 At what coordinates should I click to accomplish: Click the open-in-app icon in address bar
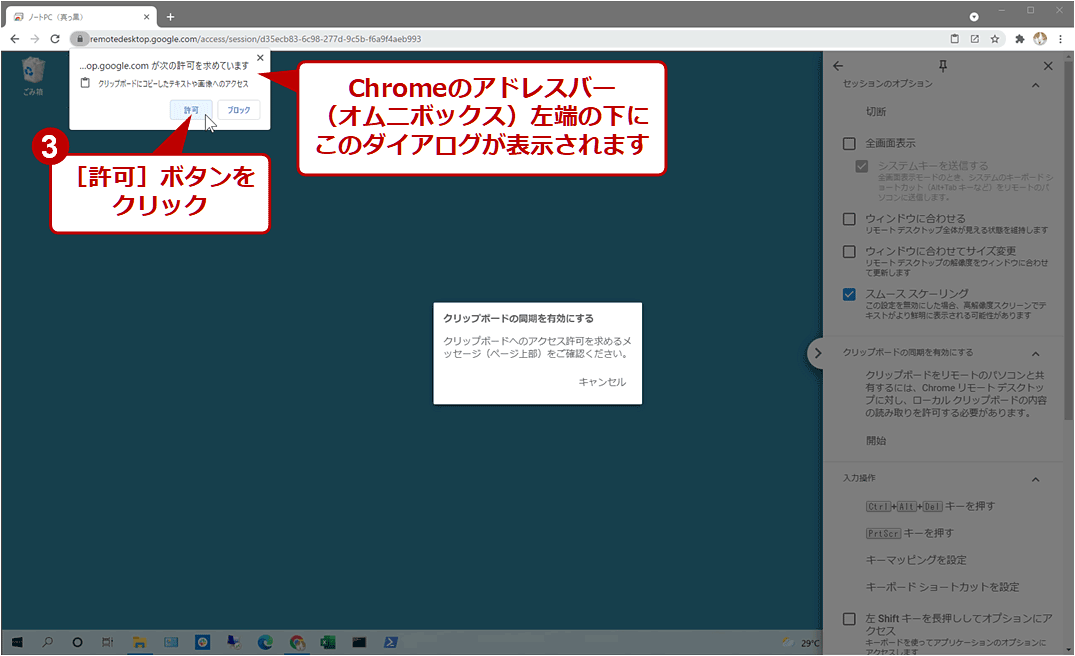974,39
